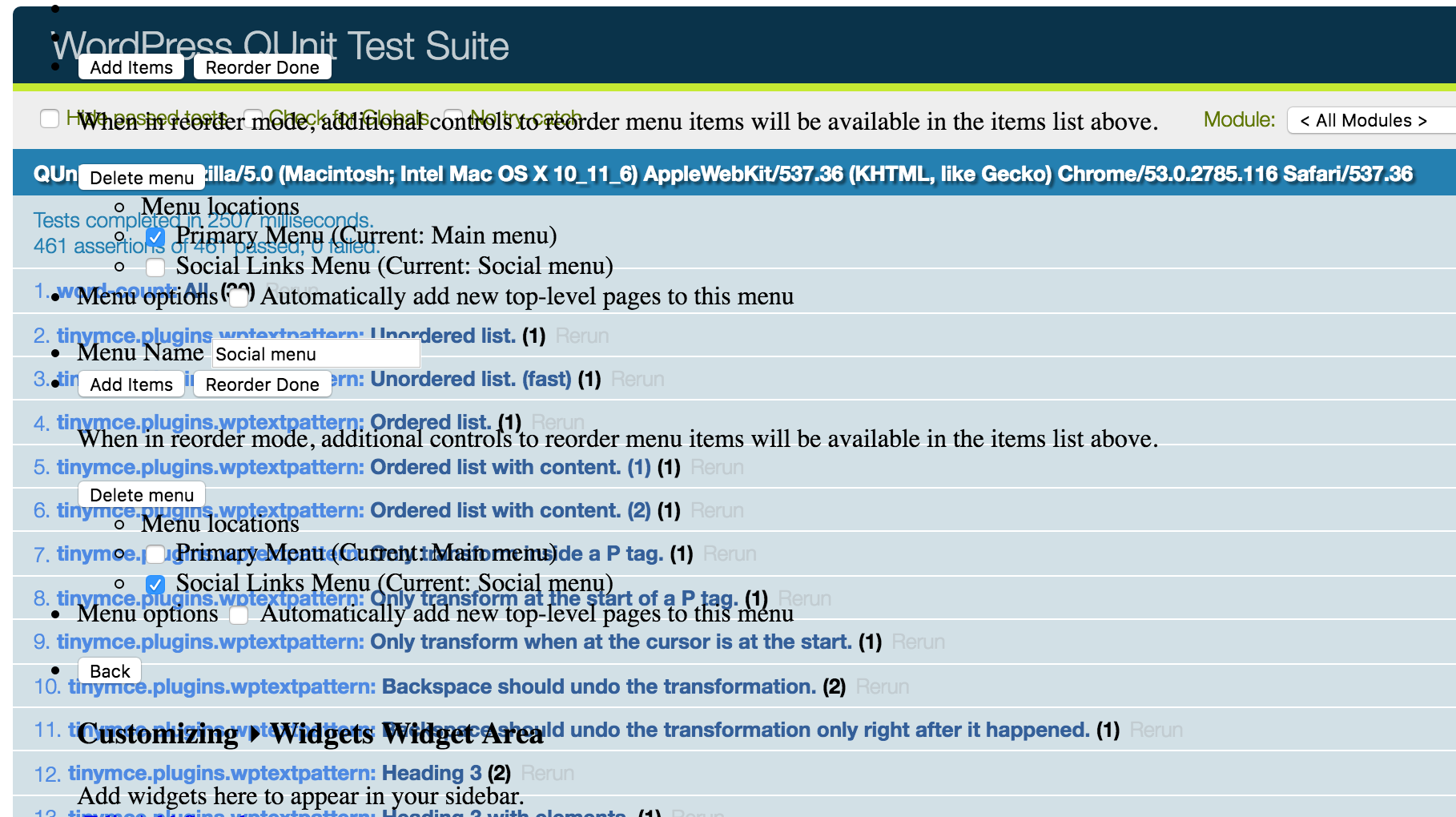Enable Check for Globals checkbox

point(253,119)
